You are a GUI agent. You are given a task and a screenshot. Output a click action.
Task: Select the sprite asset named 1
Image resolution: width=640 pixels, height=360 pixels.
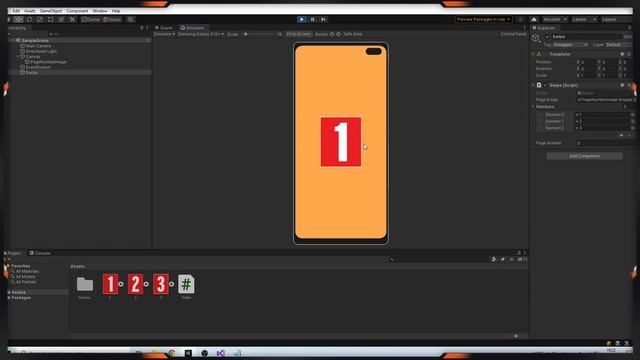pyautogui.click(x=110, y=284)
